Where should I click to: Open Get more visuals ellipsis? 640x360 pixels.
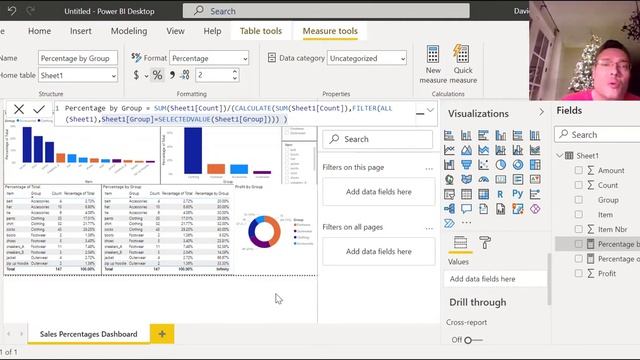[x=466, y=223]
